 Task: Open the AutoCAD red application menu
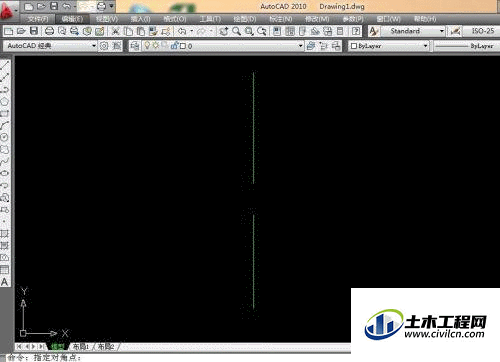pyautogui.click(x=7, y=10)
